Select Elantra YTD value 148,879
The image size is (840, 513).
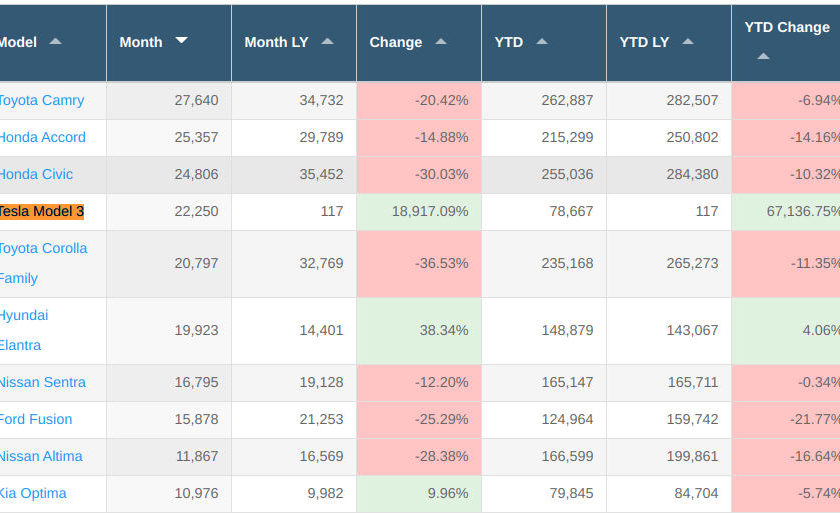pos(567,330)
